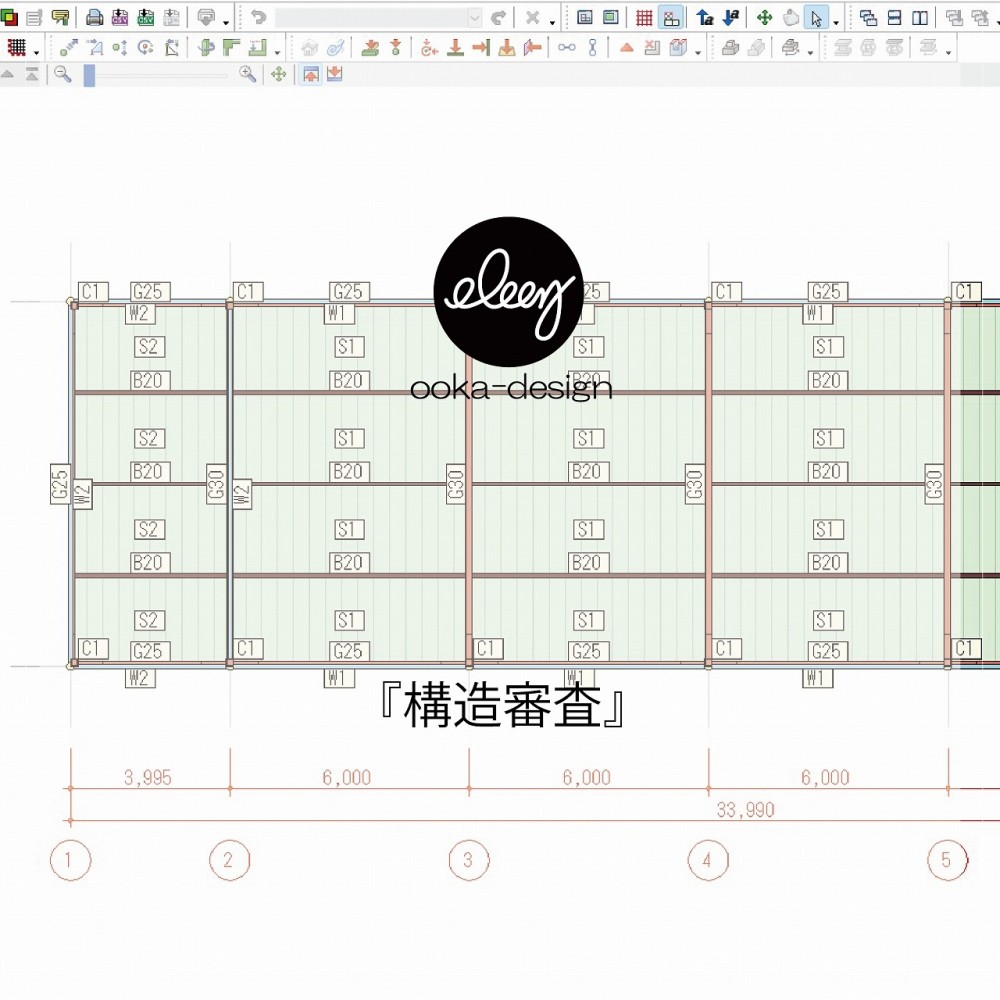Click the grey 3D block icon on second toolbar
The height and width of the screenshot is (1000, 1000).
730,48
